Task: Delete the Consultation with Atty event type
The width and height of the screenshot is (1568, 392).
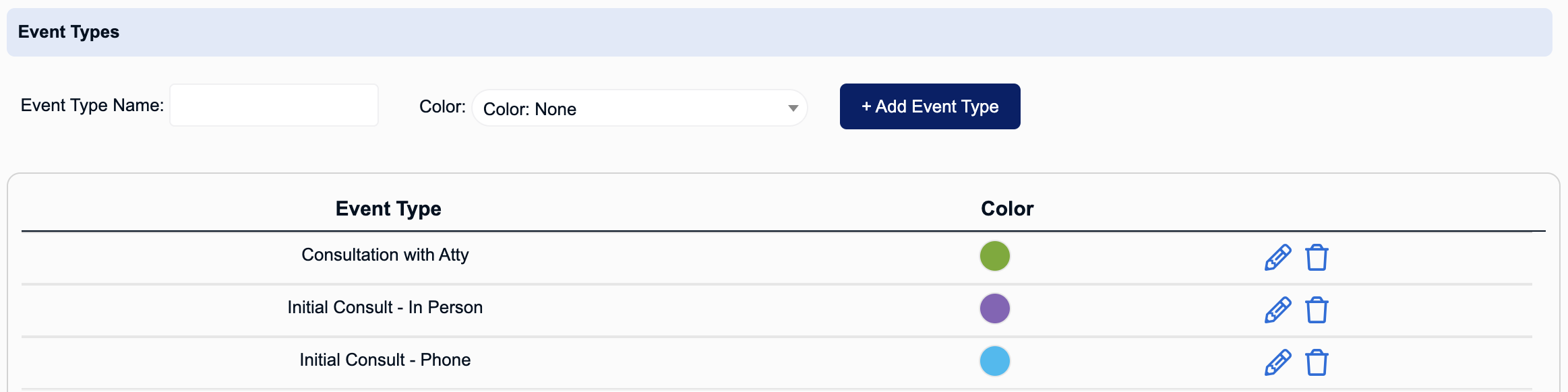Action: 1317,257
